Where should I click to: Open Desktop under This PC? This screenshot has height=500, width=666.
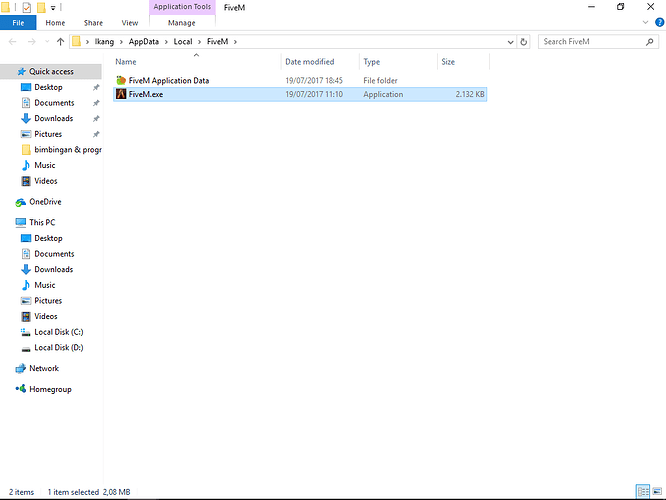point(48,238)
